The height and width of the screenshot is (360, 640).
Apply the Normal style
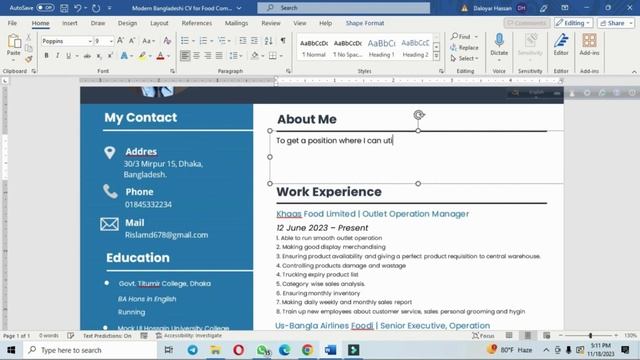tap(313, 48)
